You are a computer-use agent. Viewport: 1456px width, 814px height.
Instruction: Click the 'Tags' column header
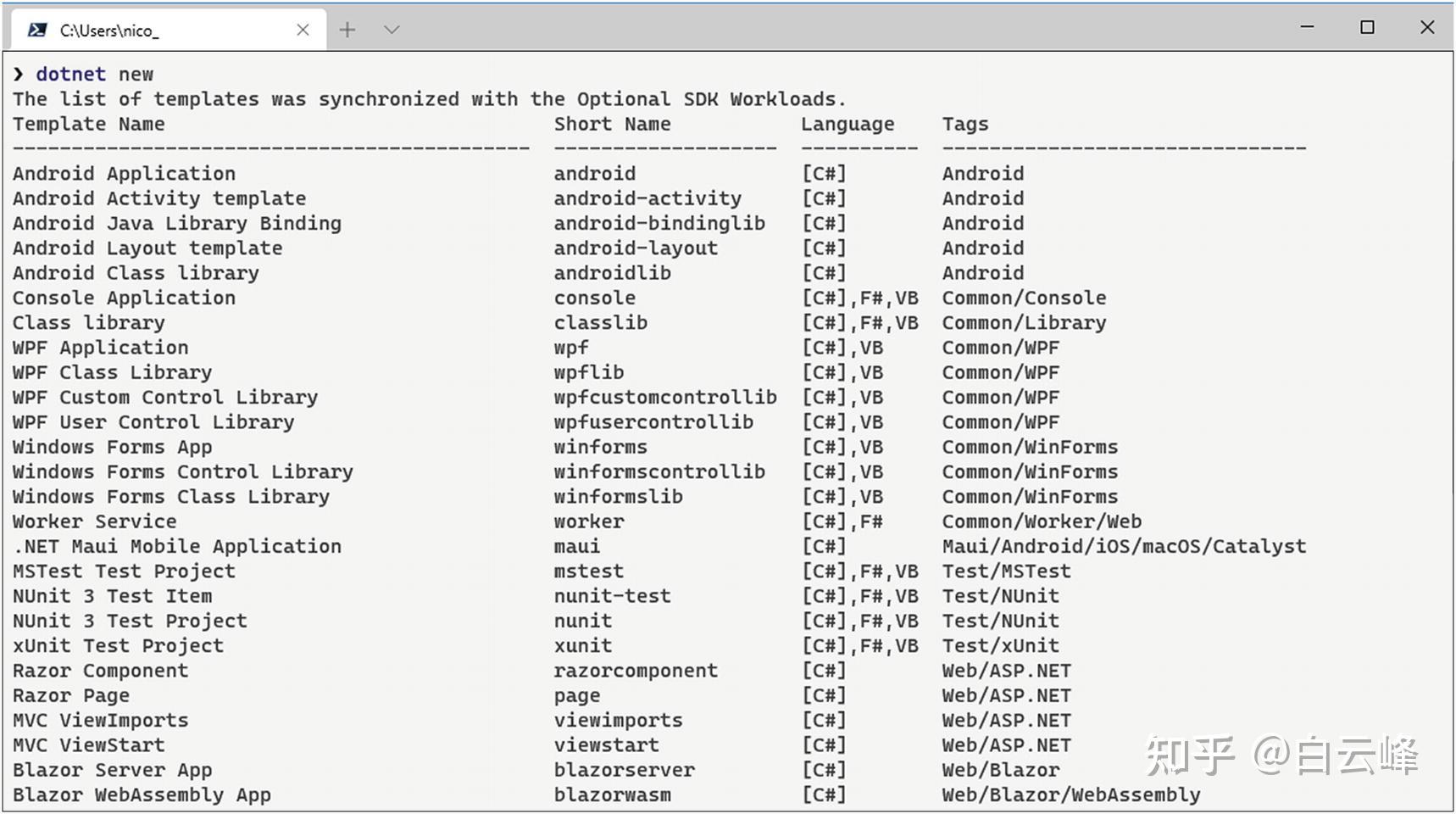coord(965,124)
